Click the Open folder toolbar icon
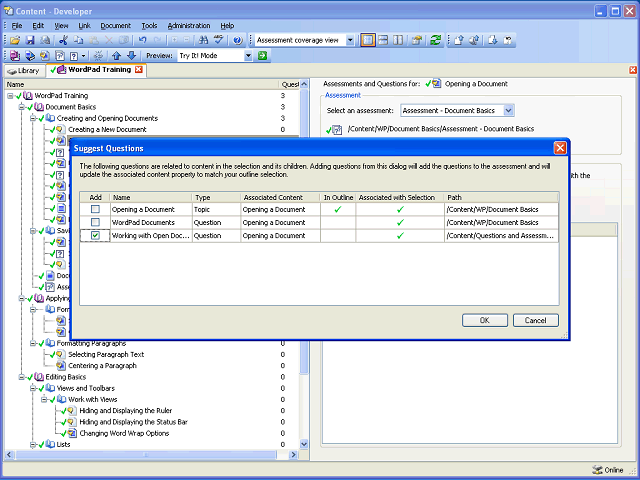640x480 pixels. pos(15,40)
